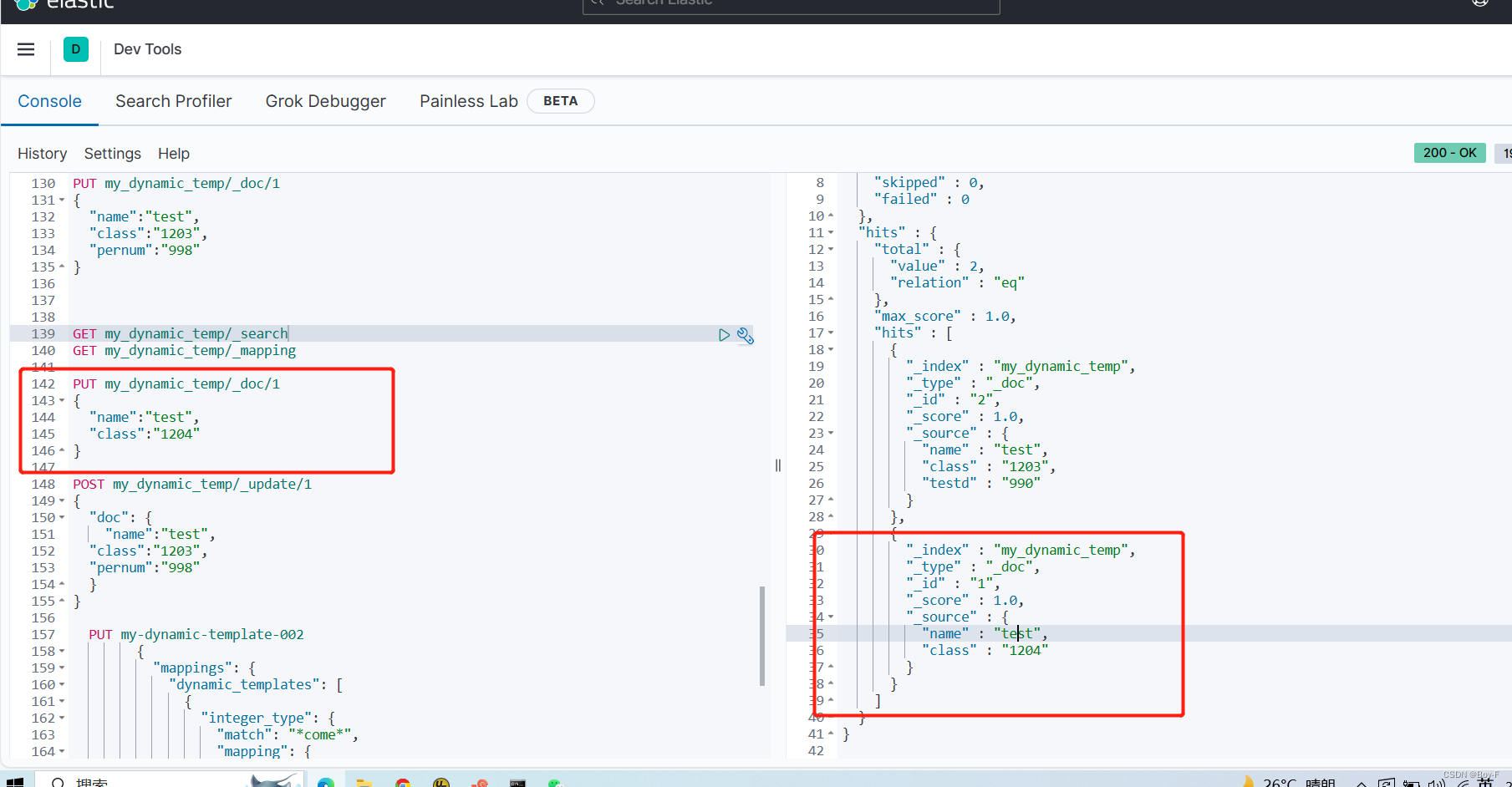Viewport: 1512px width, 787px height.
Task: Send request with the play icon
Action: (x=724, y=335)
